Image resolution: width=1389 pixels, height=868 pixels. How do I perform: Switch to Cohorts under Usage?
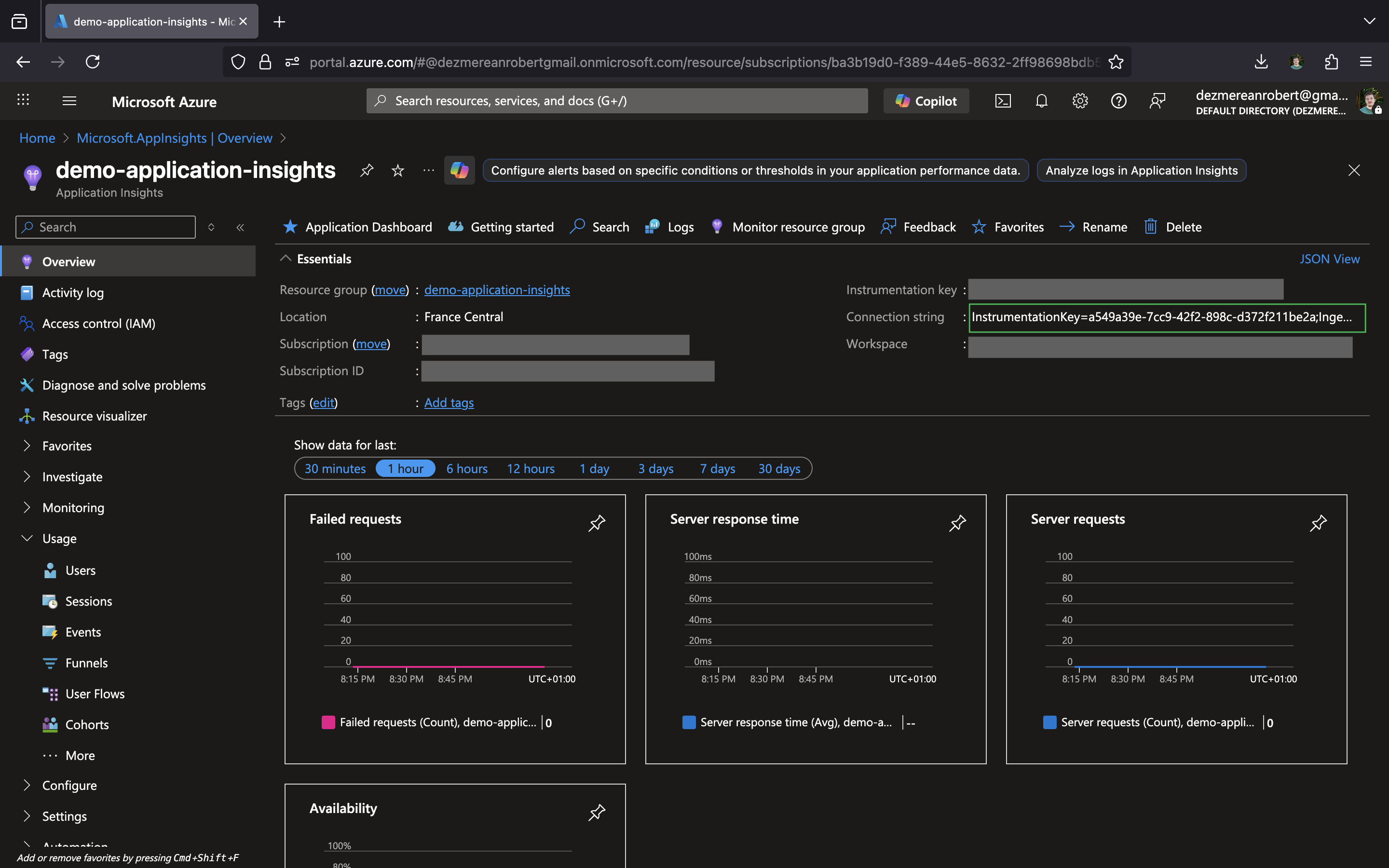[87, 724]
